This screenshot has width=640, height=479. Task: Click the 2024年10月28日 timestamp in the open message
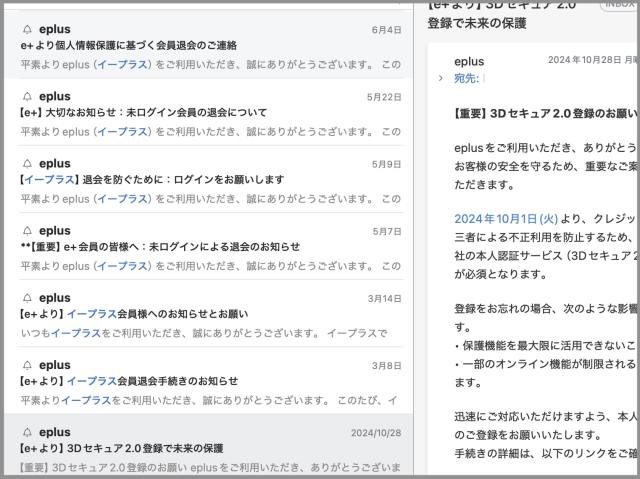(590, 60)
